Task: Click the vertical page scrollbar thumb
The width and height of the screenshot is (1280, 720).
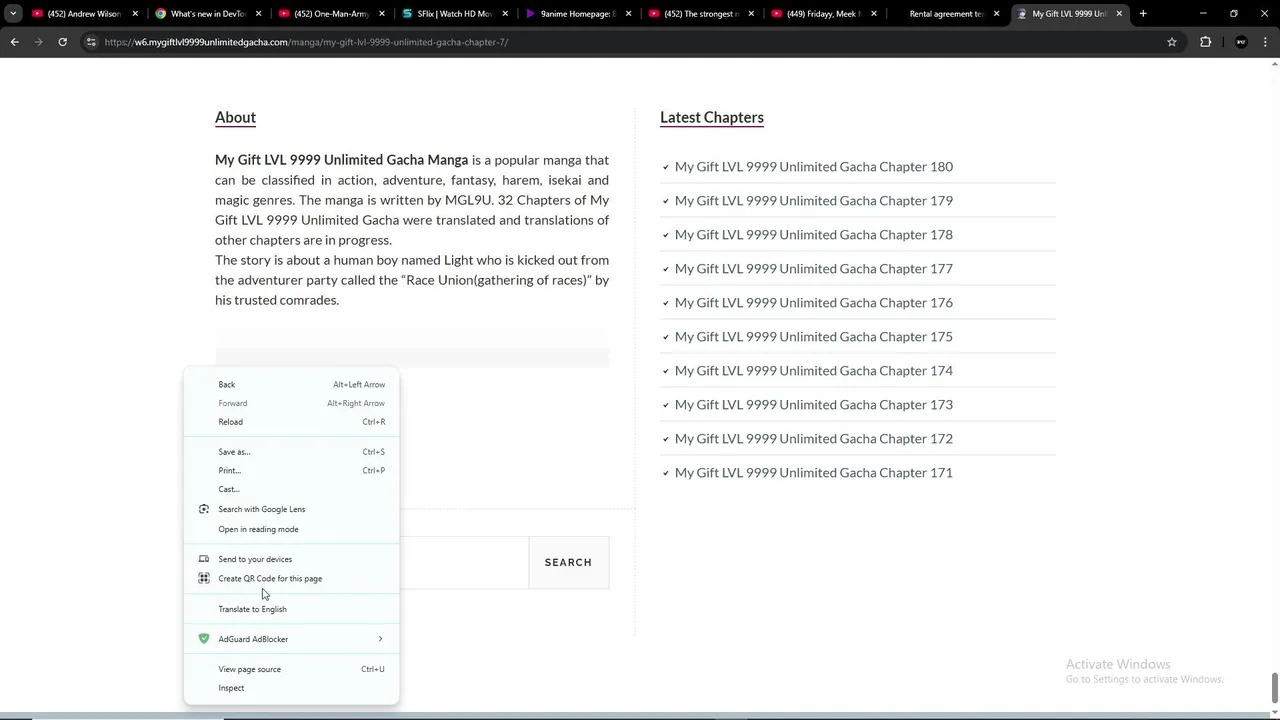Action: pyautogui.click(x=1274, y=688)
